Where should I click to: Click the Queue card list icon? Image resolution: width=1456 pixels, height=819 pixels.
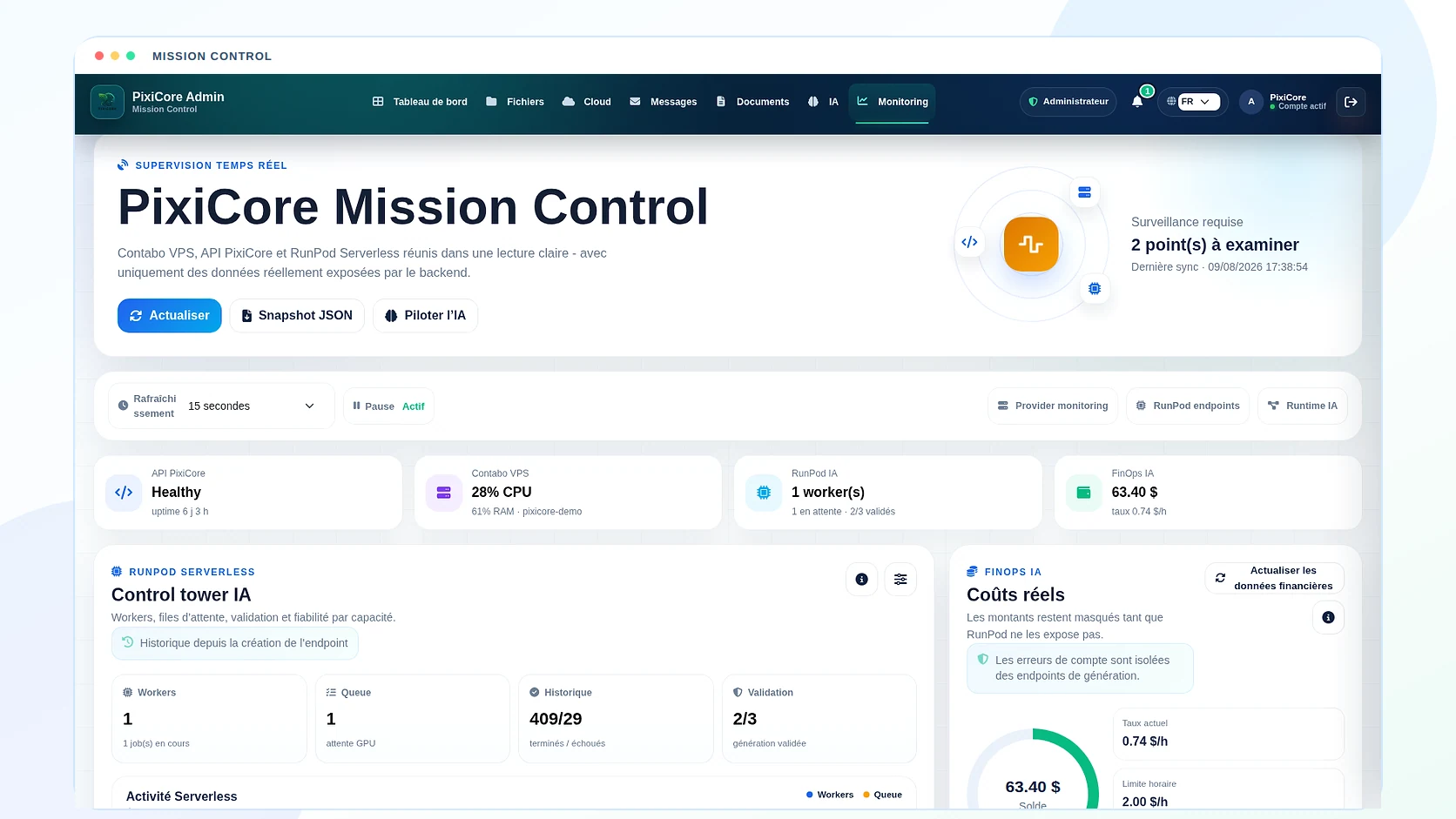click(x=331, y=693)
